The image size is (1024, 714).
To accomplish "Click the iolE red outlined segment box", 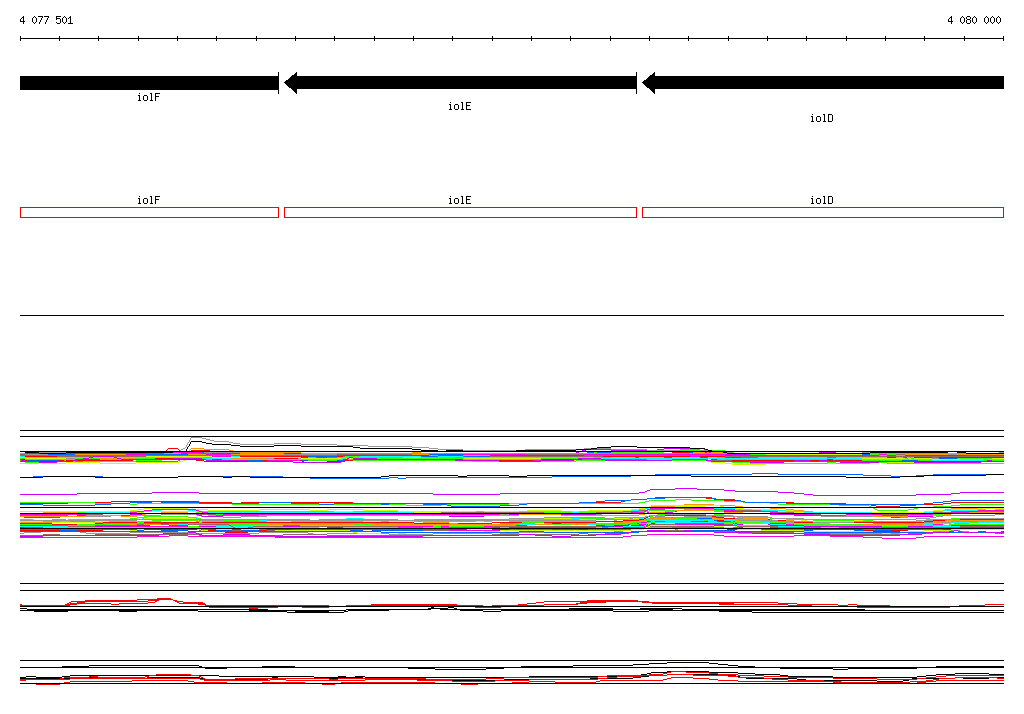I will 460,212.
